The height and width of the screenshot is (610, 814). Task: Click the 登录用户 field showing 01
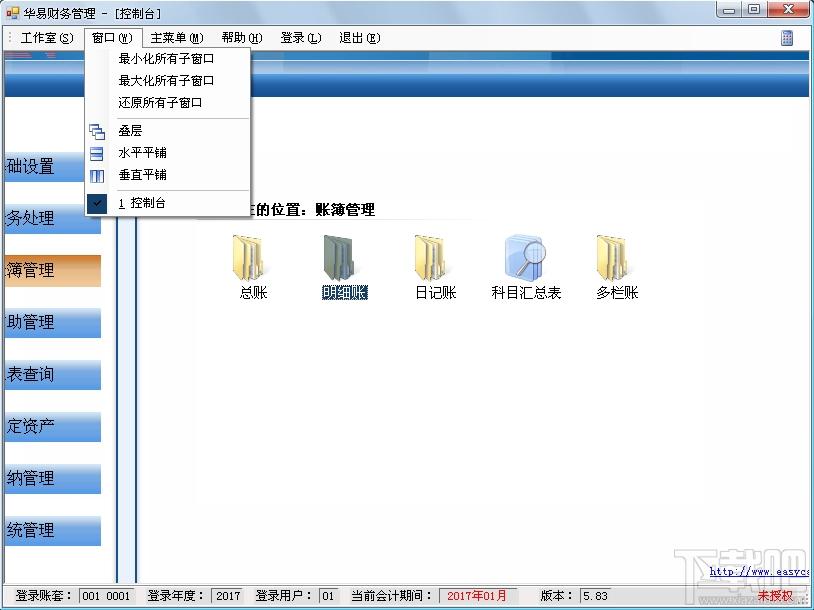tap(329, 595)
